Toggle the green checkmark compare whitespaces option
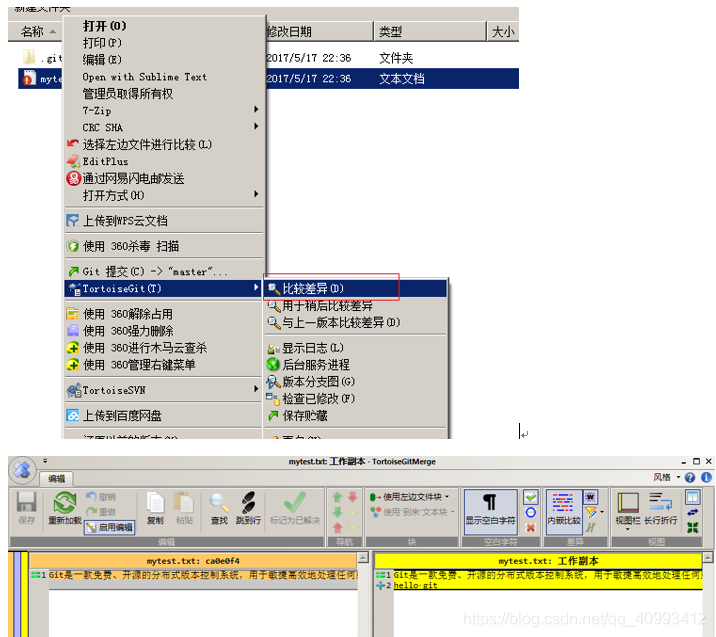 point(531,497)
